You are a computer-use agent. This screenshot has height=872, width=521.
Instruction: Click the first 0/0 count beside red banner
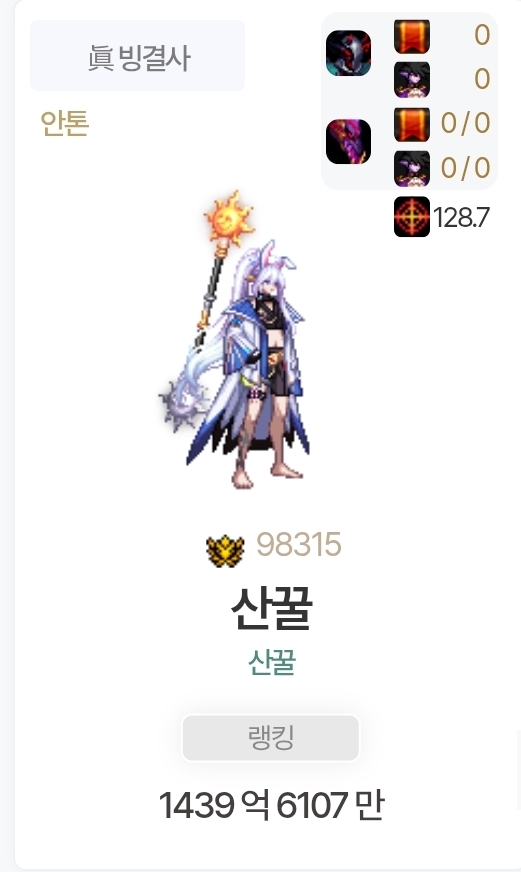(x=465, y=123)
